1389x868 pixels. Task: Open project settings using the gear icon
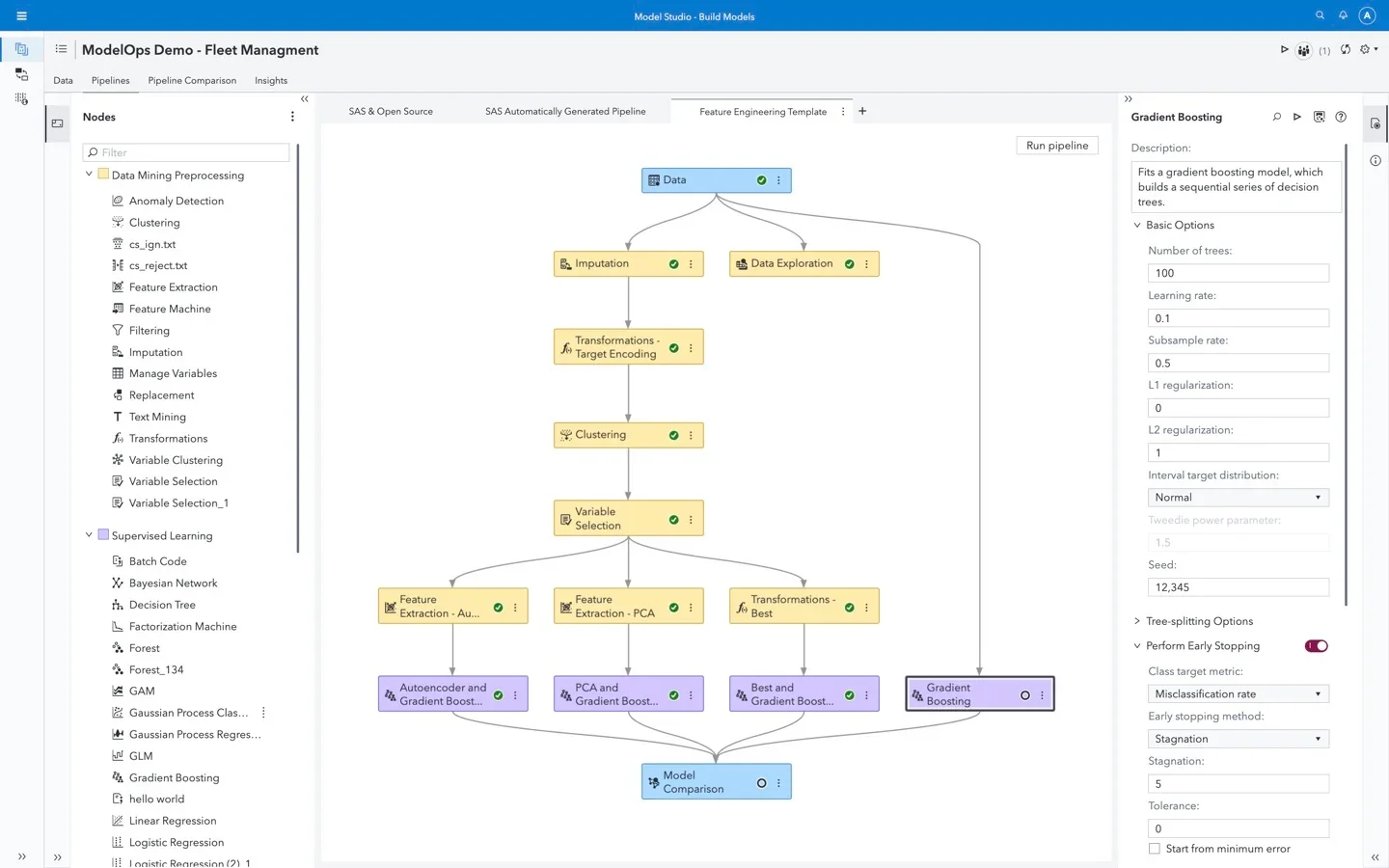coord(1366,49)
